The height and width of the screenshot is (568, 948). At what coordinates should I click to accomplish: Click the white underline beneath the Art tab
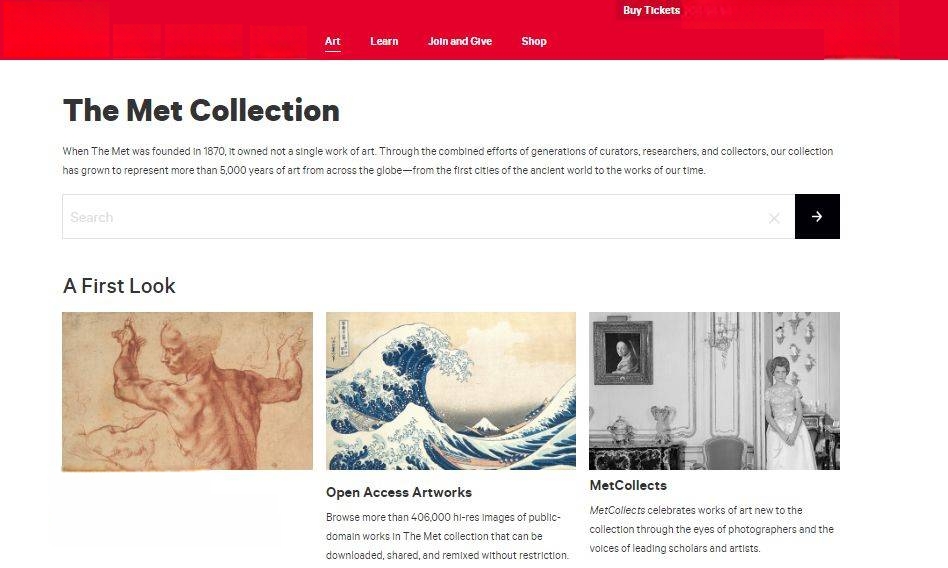[333, 51]
